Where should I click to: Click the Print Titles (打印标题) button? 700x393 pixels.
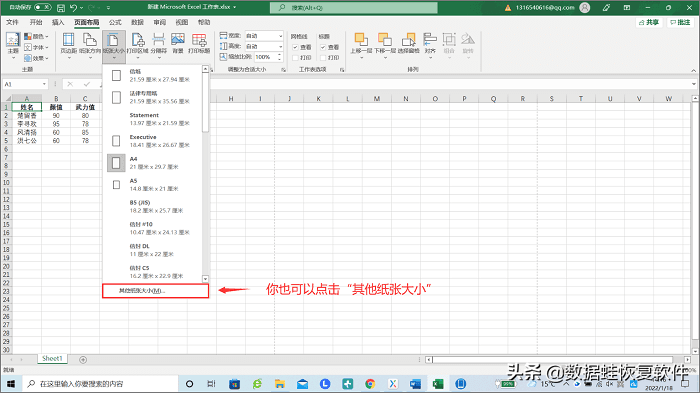pos(199,43)
